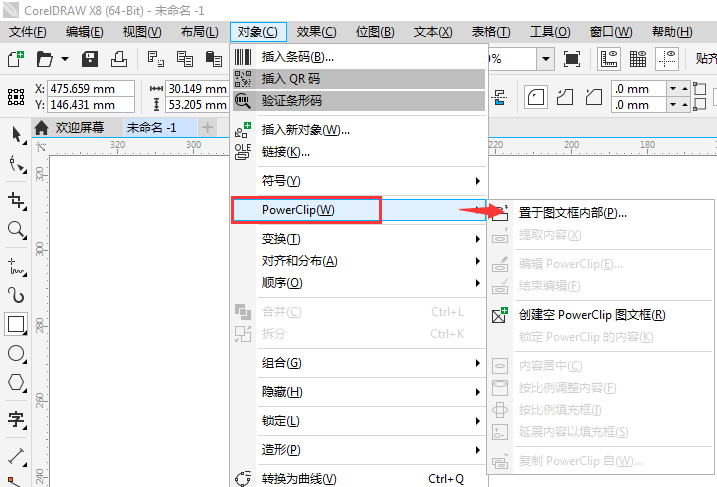Image resolution: width=717 pixels, height=487 pixels.
Task: Click the object width field
Action: [x=197, y=89]
